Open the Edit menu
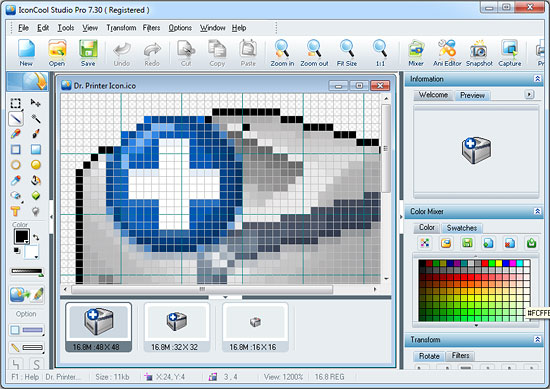The height and width of the screenshot is (389, 550). [x=43, y=28]
